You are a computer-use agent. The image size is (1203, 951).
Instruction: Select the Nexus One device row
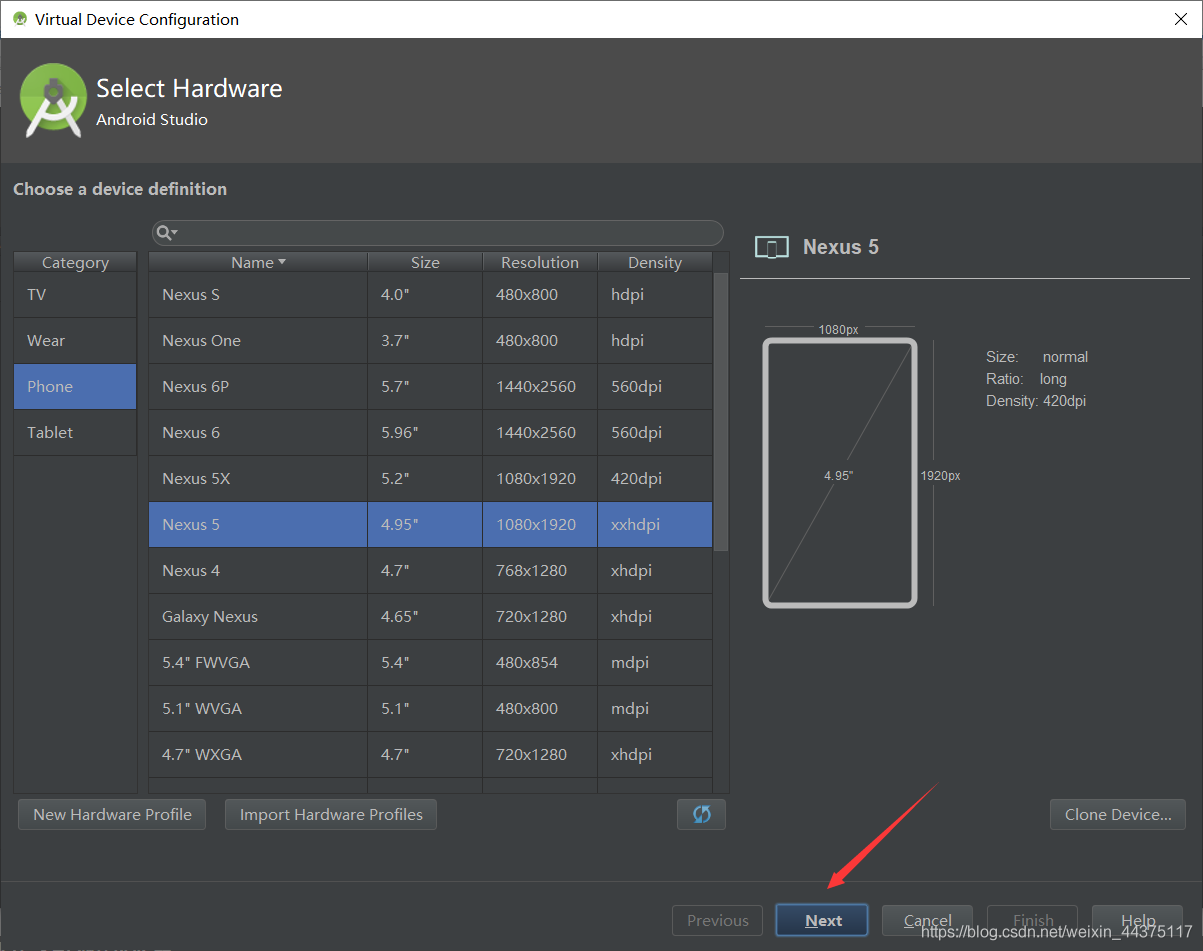point(430,341)
